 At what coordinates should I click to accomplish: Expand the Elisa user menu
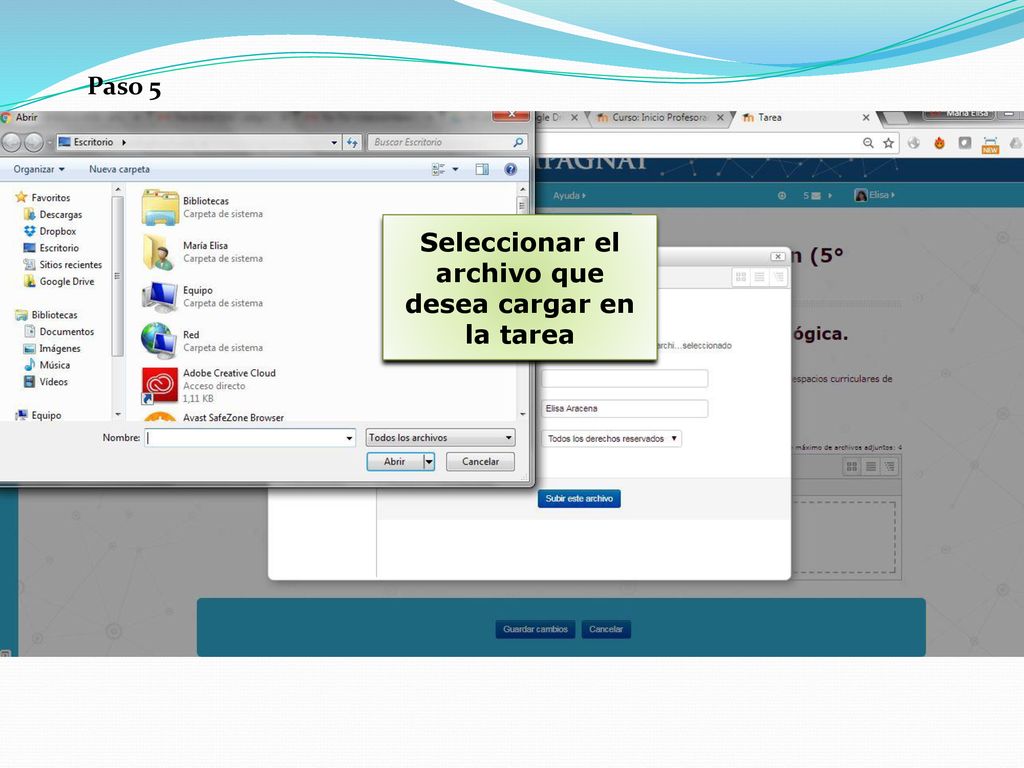(x=874, y=195)
